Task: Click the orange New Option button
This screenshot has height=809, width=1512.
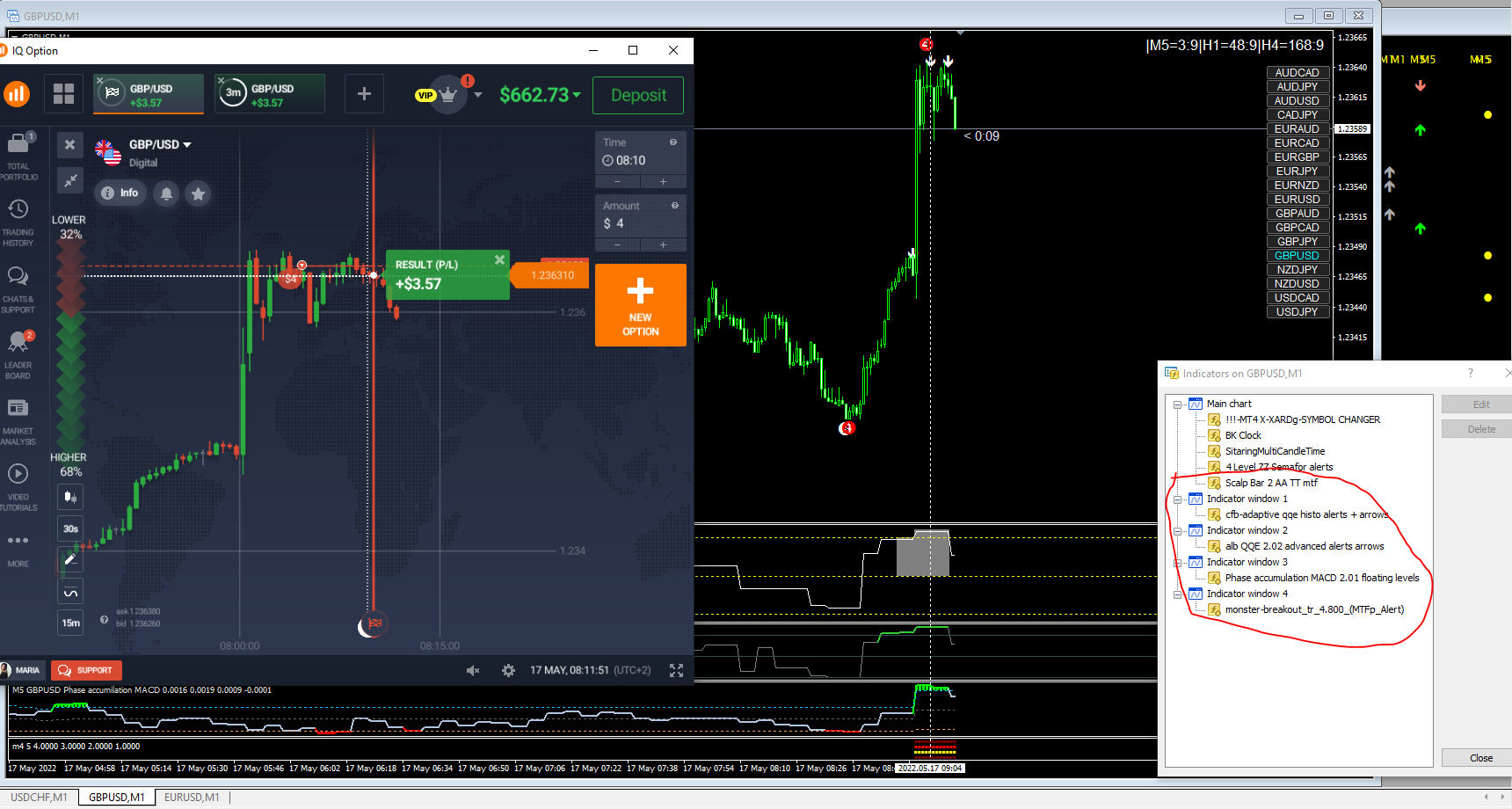Action: (x=641, y=305)
